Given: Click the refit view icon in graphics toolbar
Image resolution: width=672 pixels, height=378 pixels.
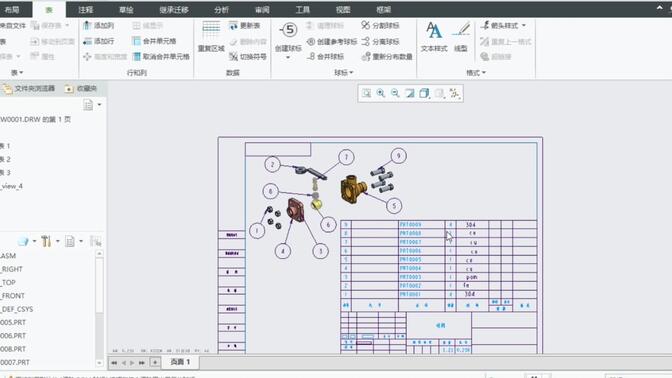Looking at the screenshot, I should pos(366,93).
